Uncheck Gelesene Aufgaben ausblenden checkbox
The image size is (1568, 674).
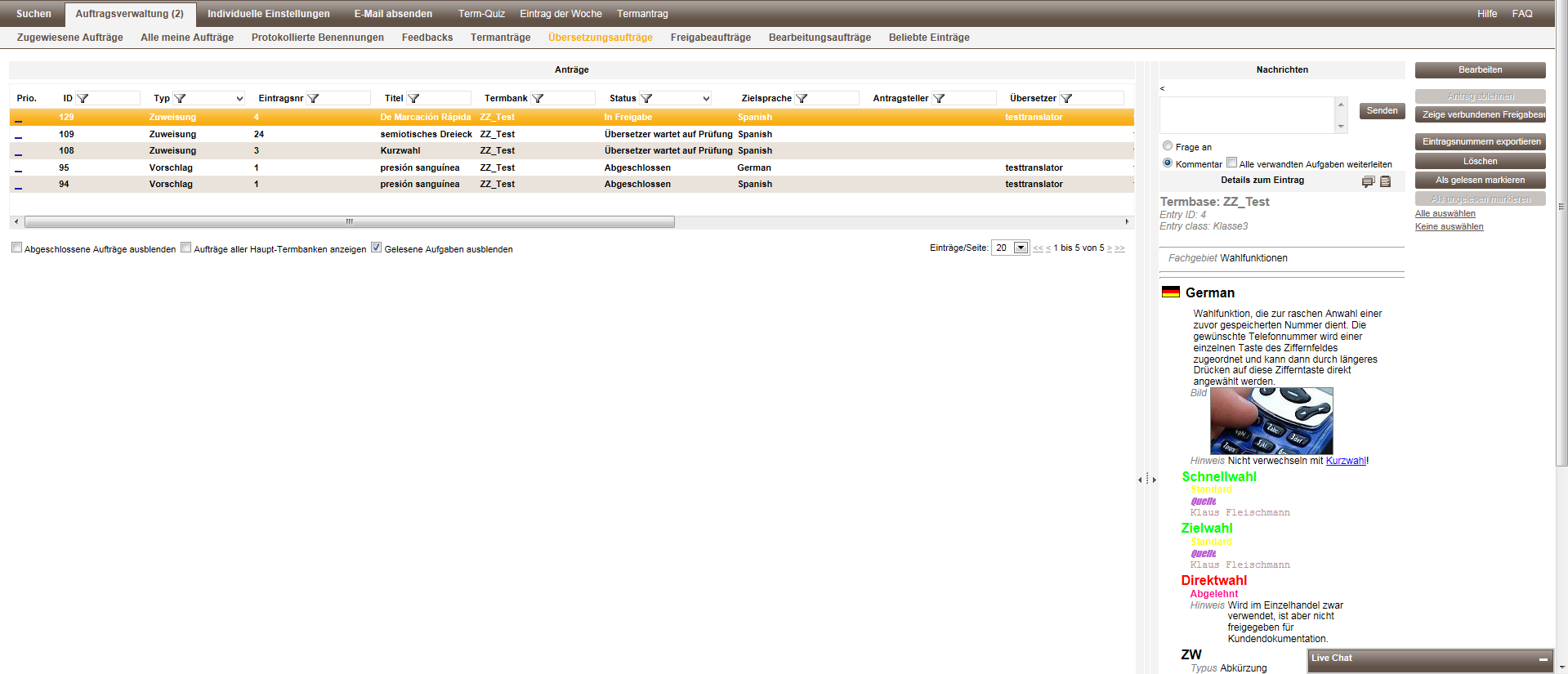coord(376,248)
